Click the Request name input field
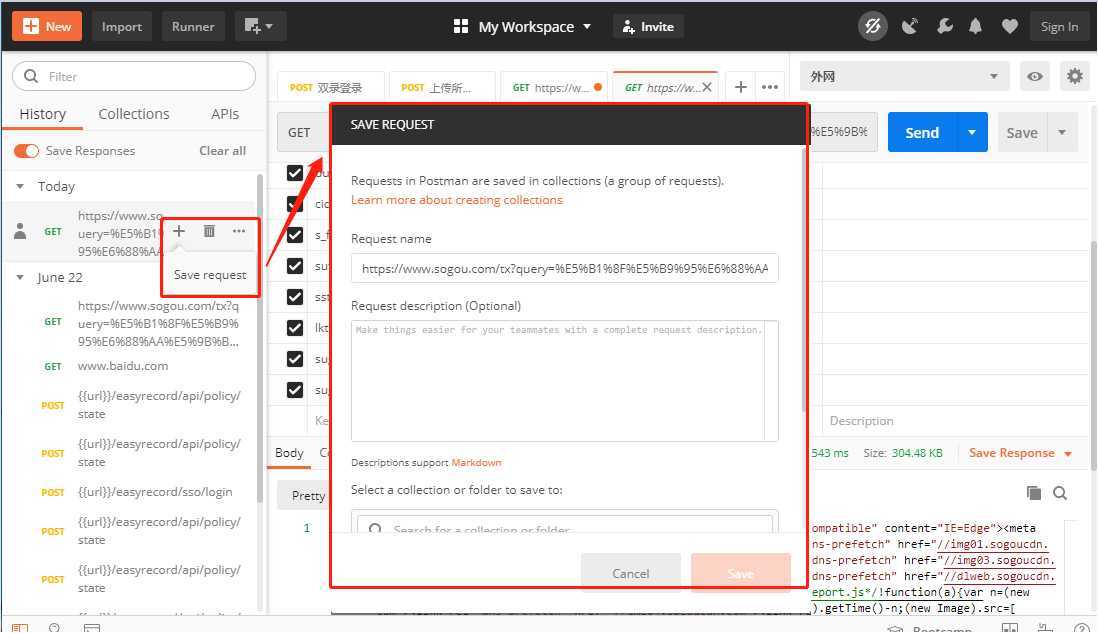 pyautogui.click(x=564, y=269)
